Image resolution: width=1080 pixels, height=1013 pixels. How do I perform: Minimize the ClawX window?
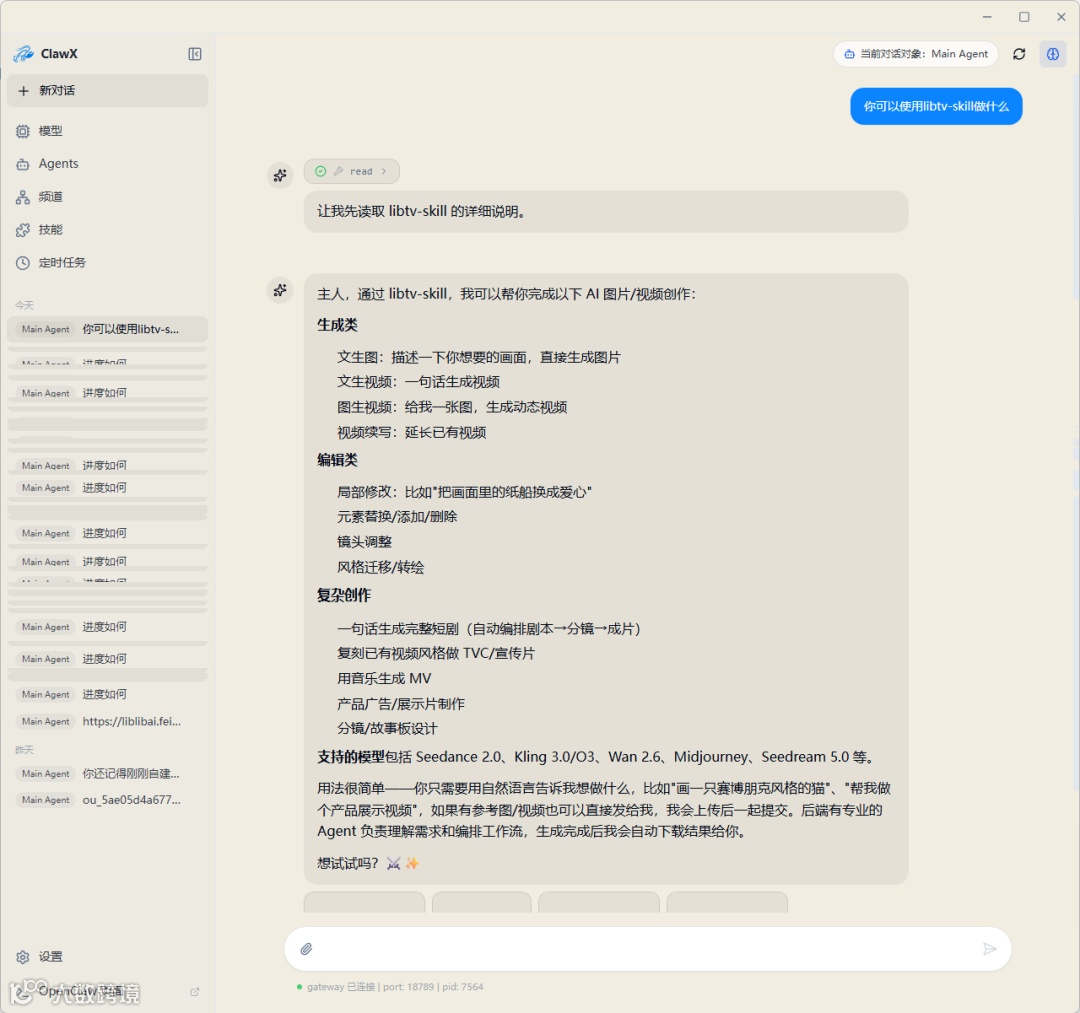coord(987,17)
